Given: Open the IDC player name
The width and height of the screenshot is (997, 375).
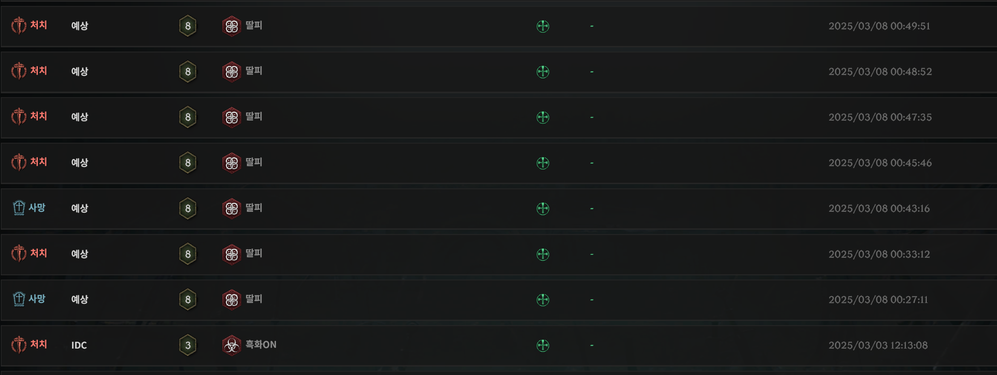Looking at the screenshot, I should coord(79,345).
